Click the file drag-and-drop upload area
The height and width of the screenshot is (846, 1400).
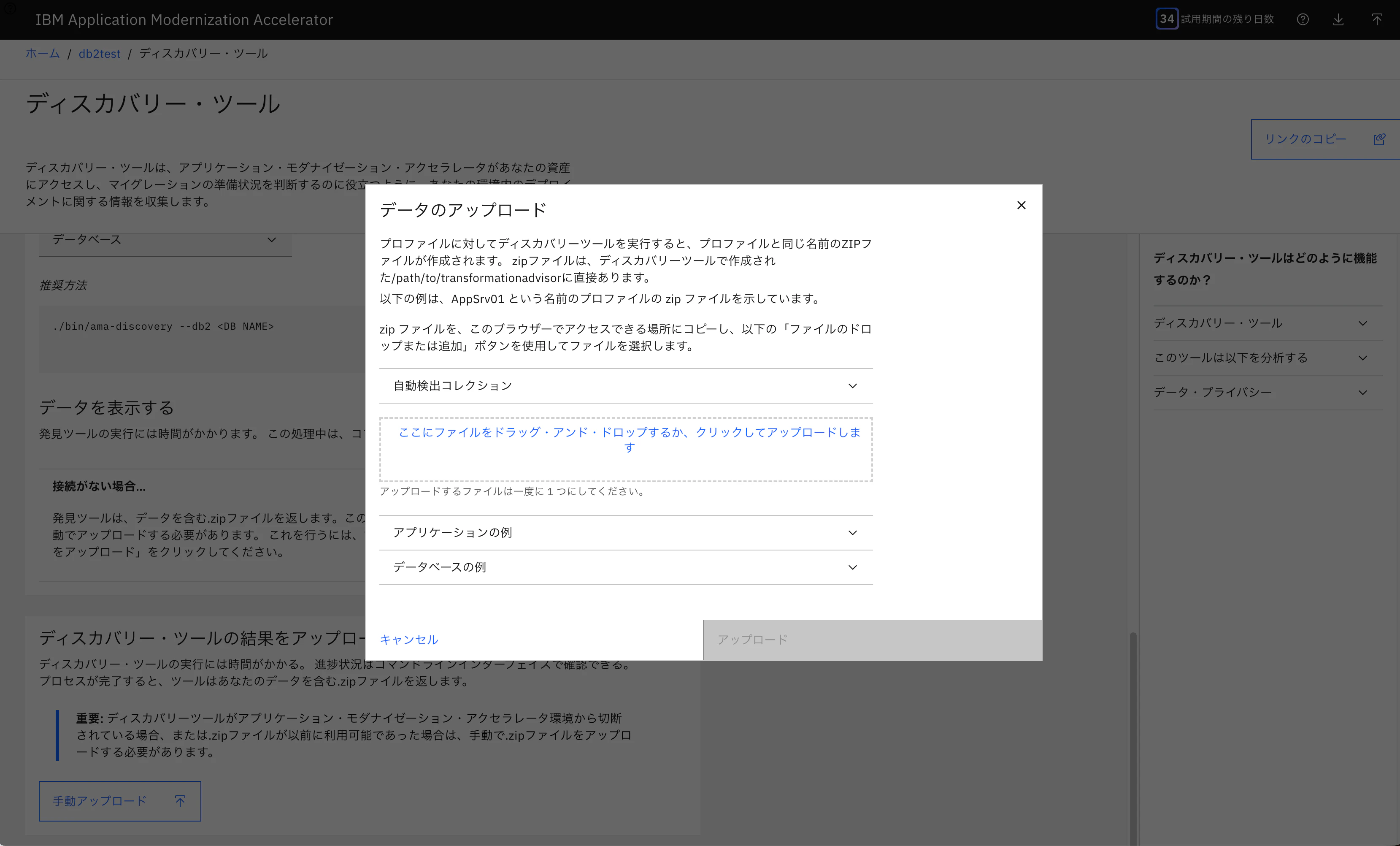pyautogui.click(x=626, y=450)
